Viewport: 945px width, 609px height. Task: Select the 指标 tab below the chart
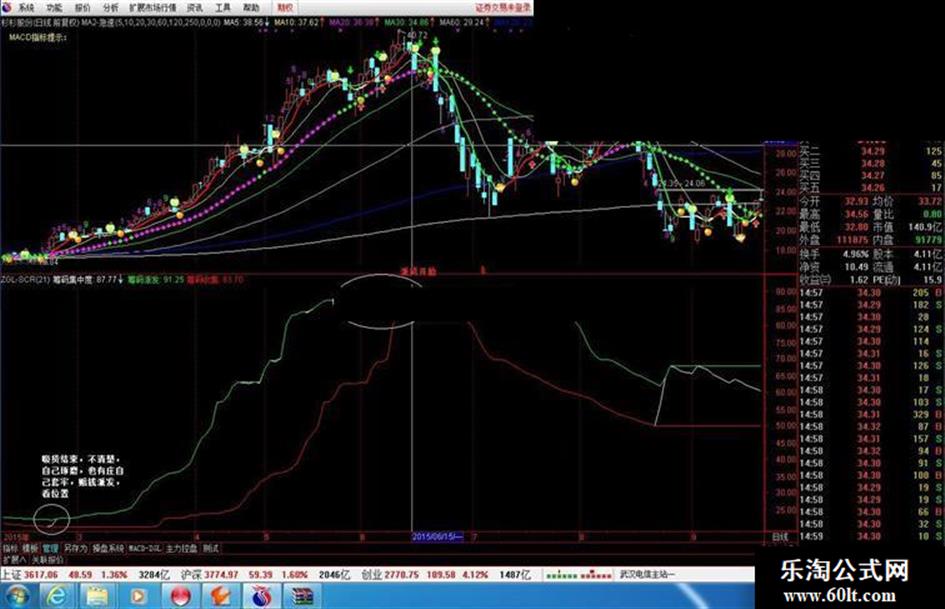(x=10, y=548)
